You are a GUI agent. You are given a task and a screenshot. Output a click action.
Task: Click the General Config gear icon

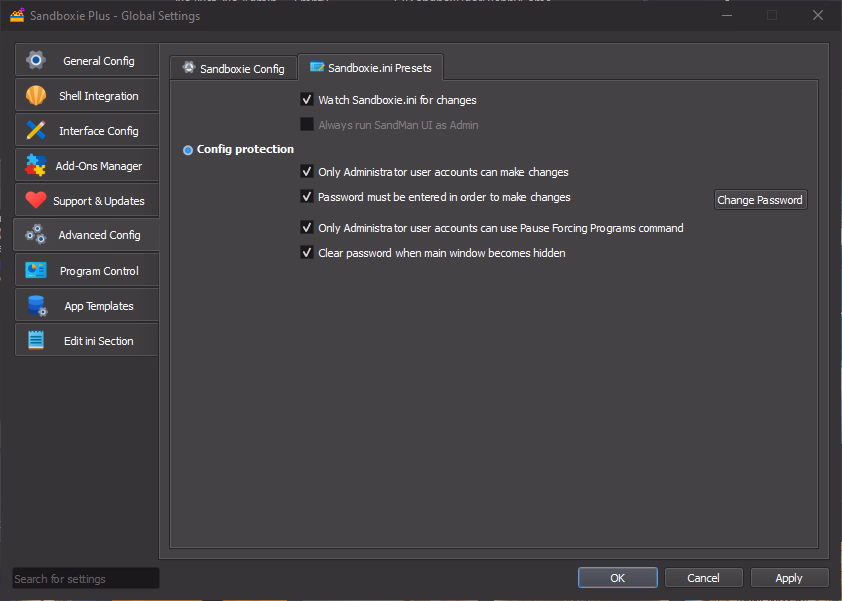pyautogui.click(x=36, y=60)
